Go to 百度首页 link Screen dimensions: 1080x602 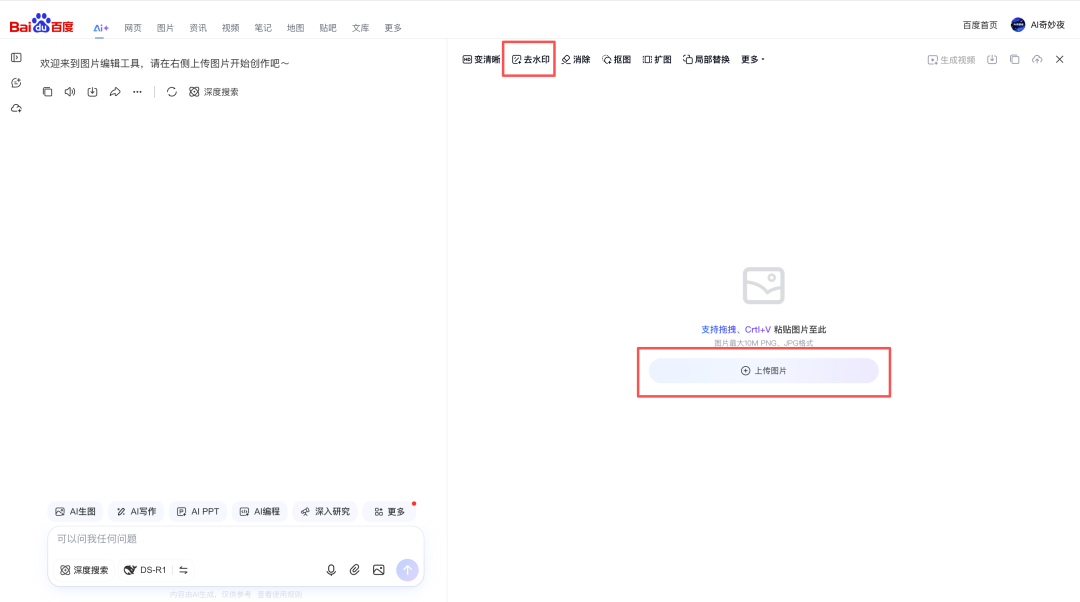pos(979,25)
